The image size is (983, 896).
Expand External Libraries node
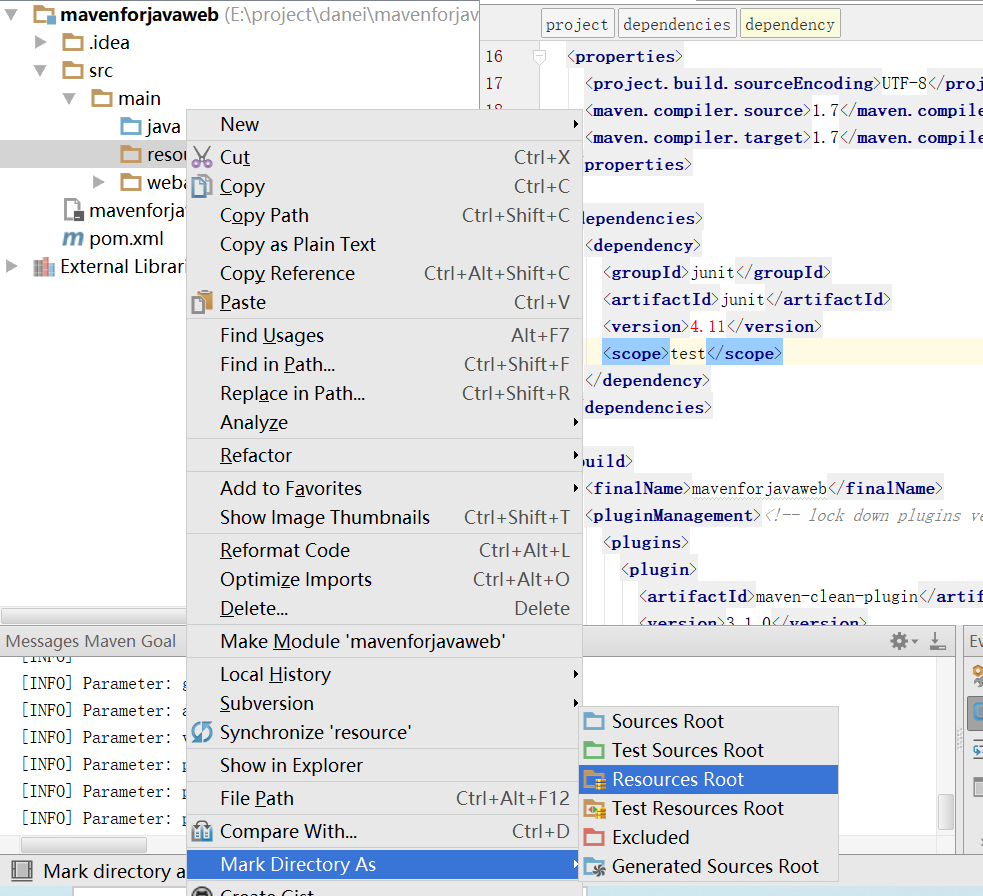tap(11, 266)
